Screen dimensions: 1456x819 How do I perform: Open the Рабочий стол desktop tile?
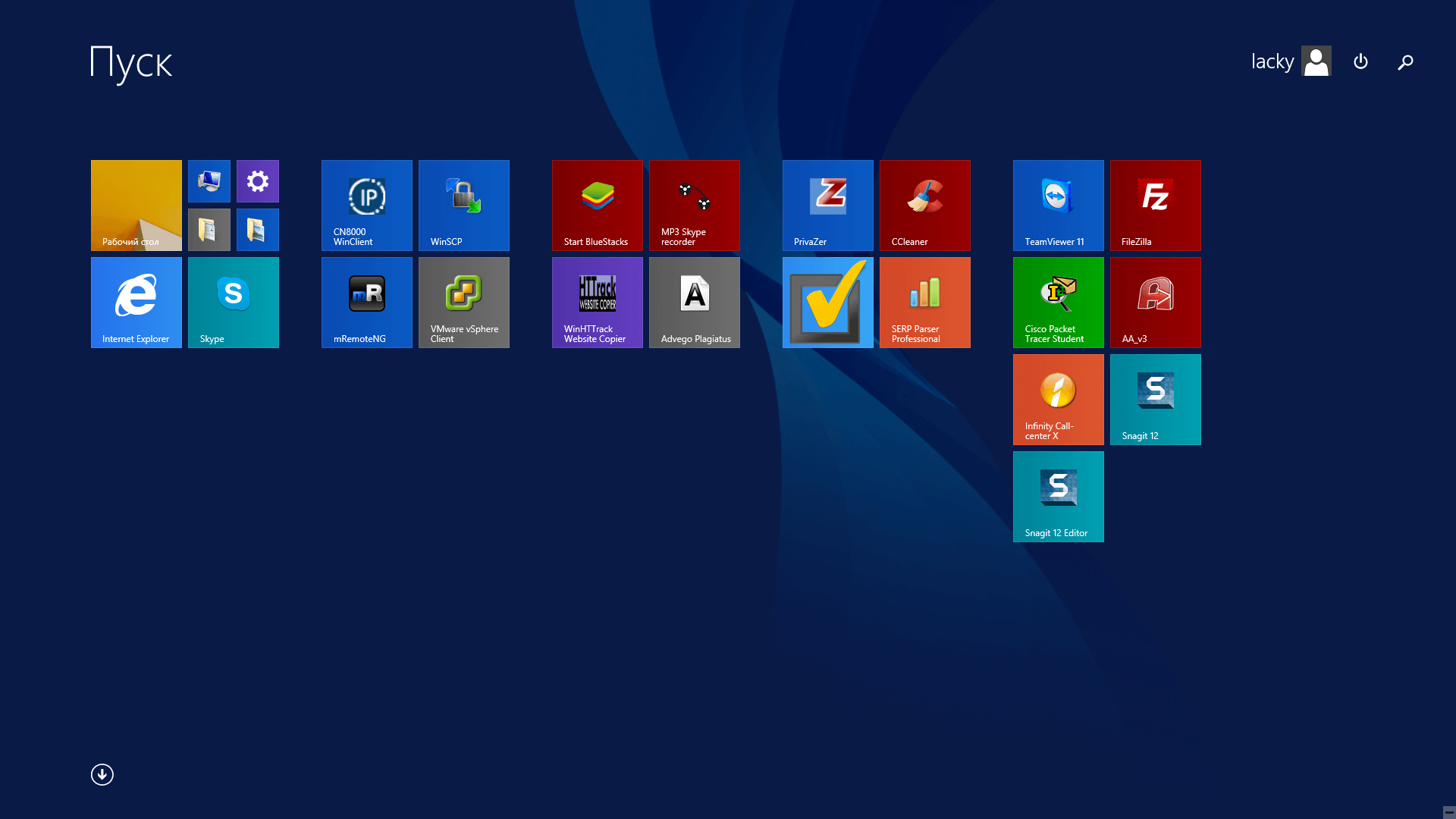coord(136,206)
